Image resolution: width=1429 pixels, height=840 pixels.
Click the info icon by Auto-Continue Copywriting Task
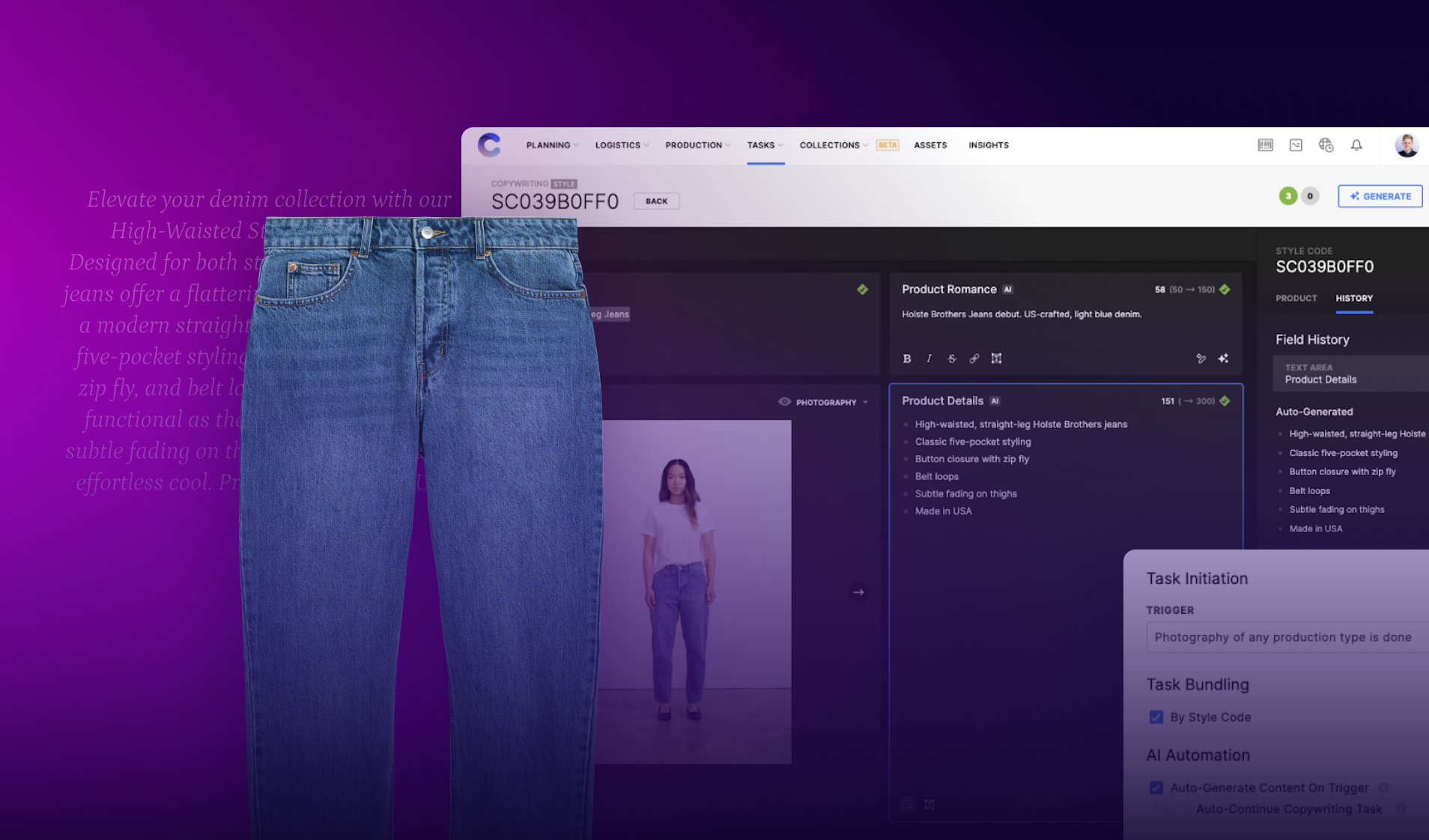pyautogui.click(x=1401, y=809)
